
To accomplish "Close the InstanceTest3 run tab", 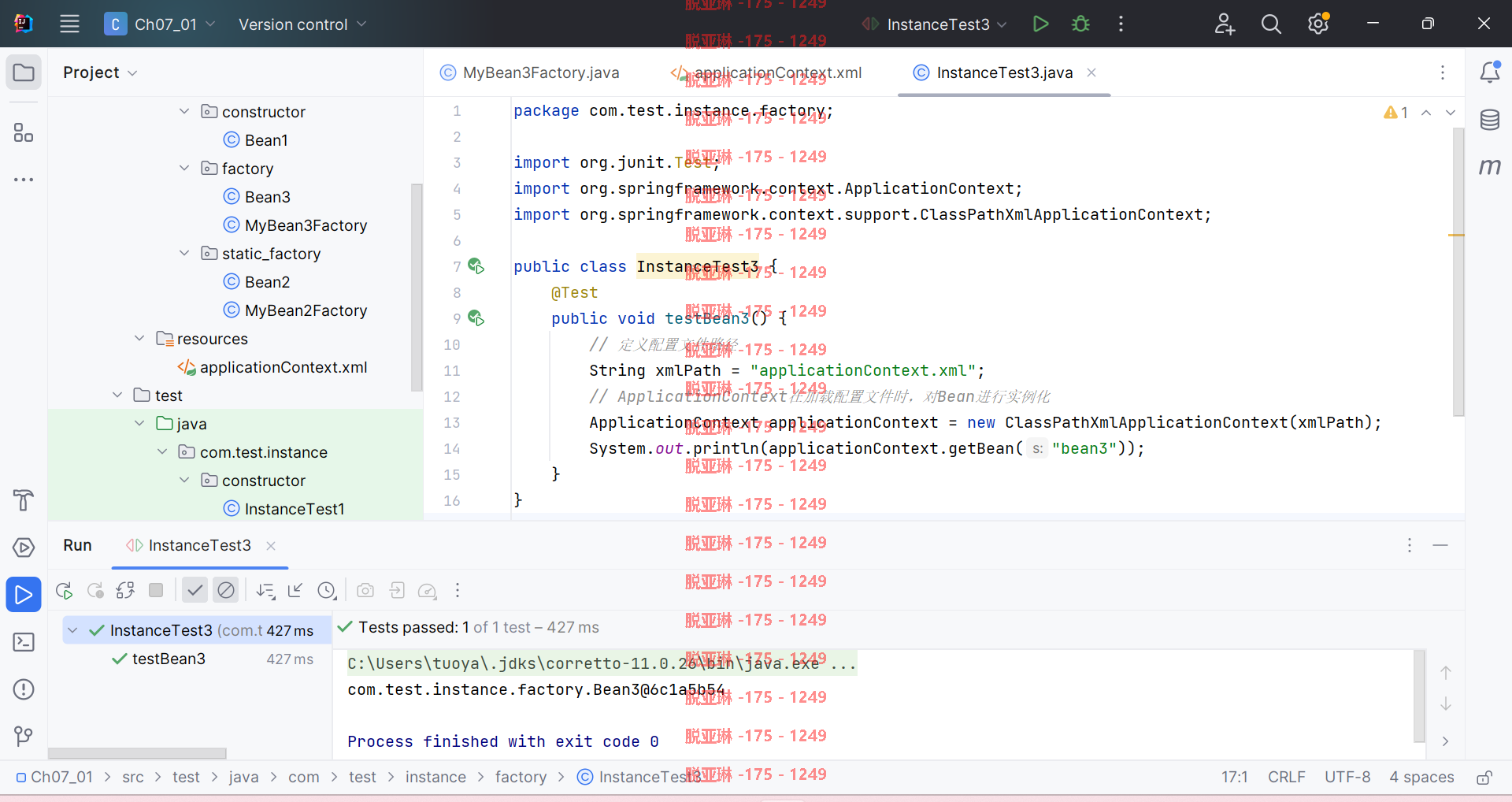I will point(271,545).
